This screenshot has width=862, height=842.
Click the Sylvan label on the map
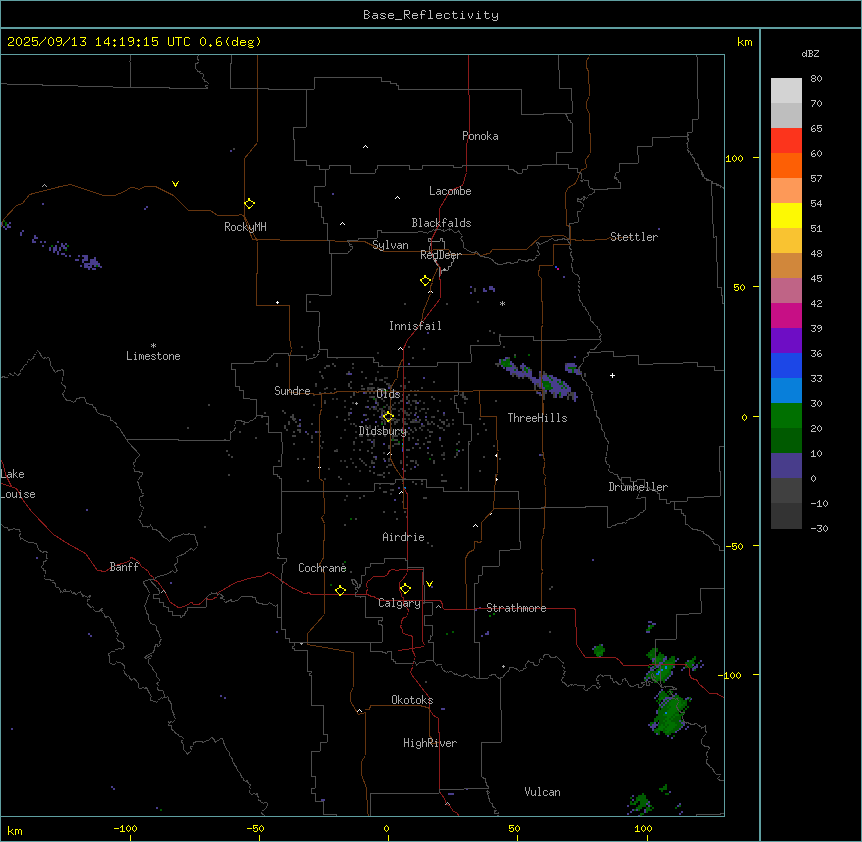pos(390,245)
